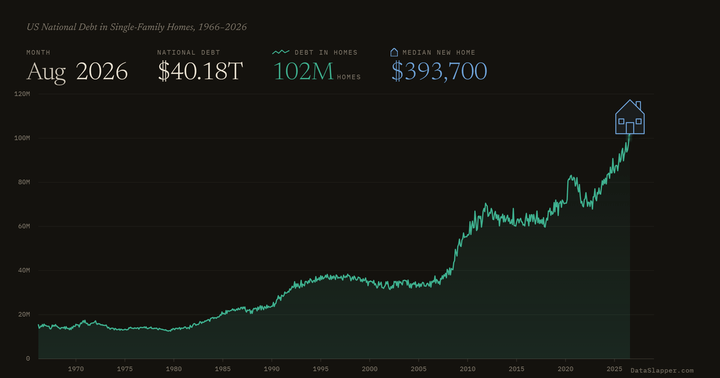Click the 100M y-axis label

[22, 138]
